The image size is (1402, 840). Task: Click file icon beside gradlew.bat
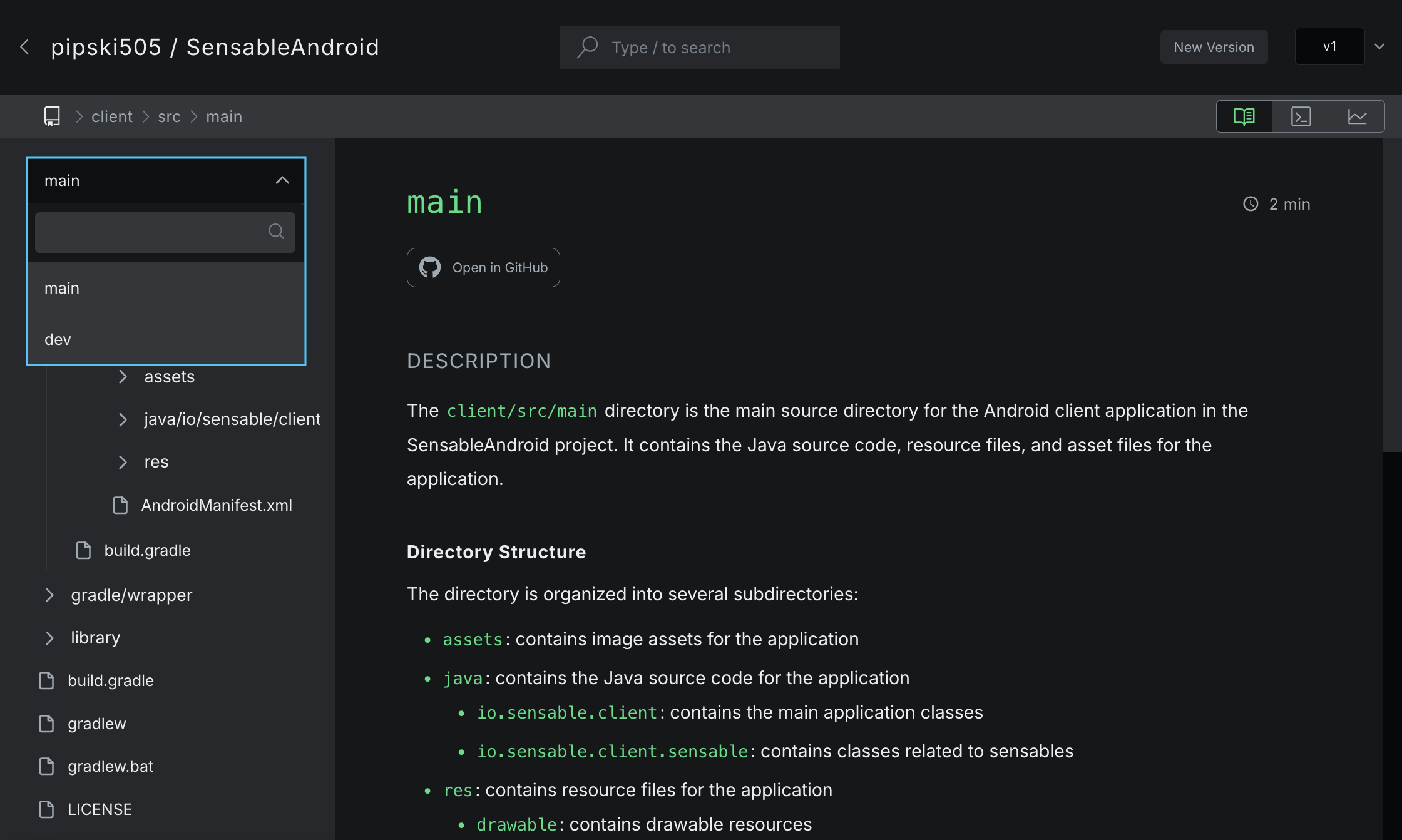click(x=47, y=766)
